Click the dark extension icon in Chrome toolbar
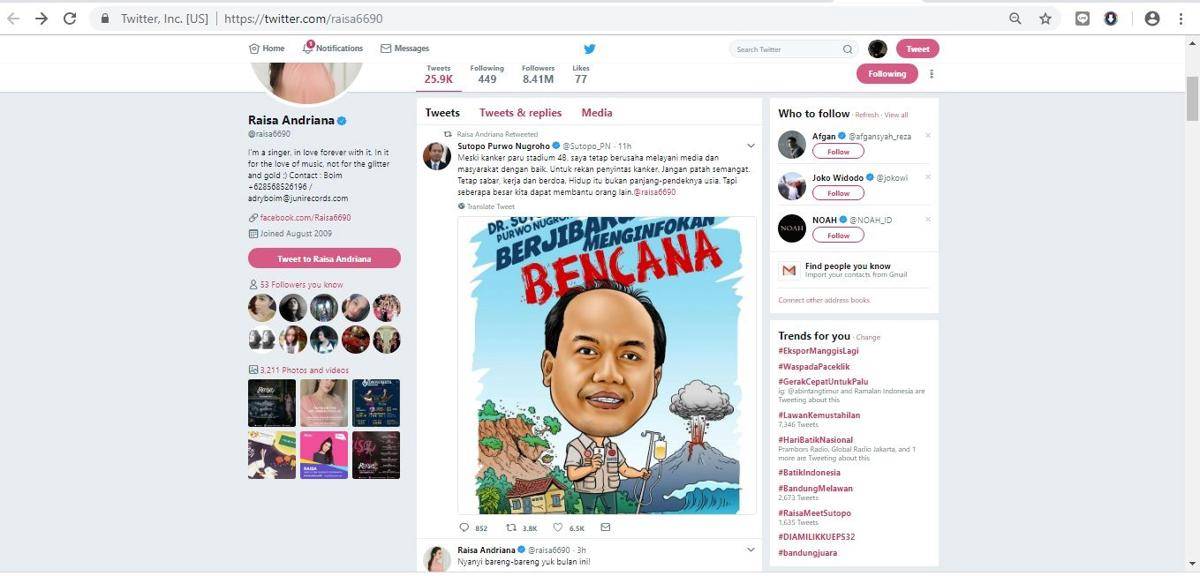The width and height of the screenshot is (1200, 576). [1111, 18]
